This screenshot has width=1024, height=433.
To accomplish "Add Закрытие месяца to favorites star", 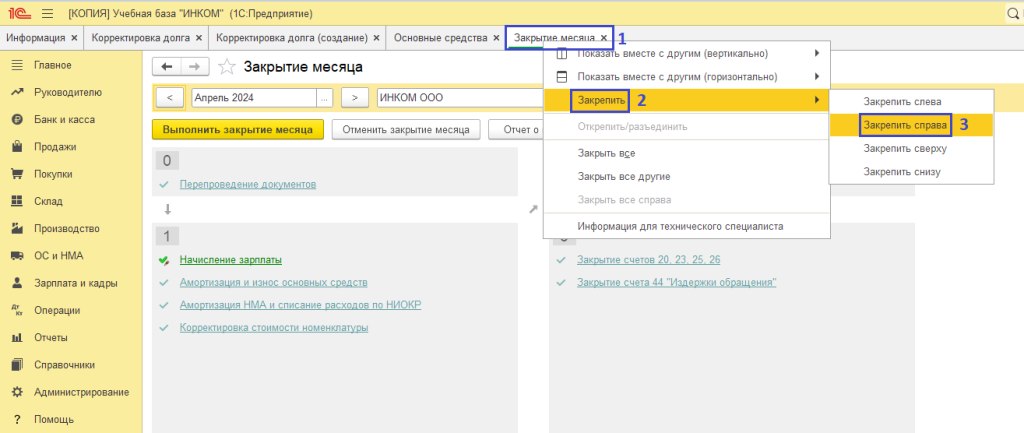I will (x=227, y=67).
